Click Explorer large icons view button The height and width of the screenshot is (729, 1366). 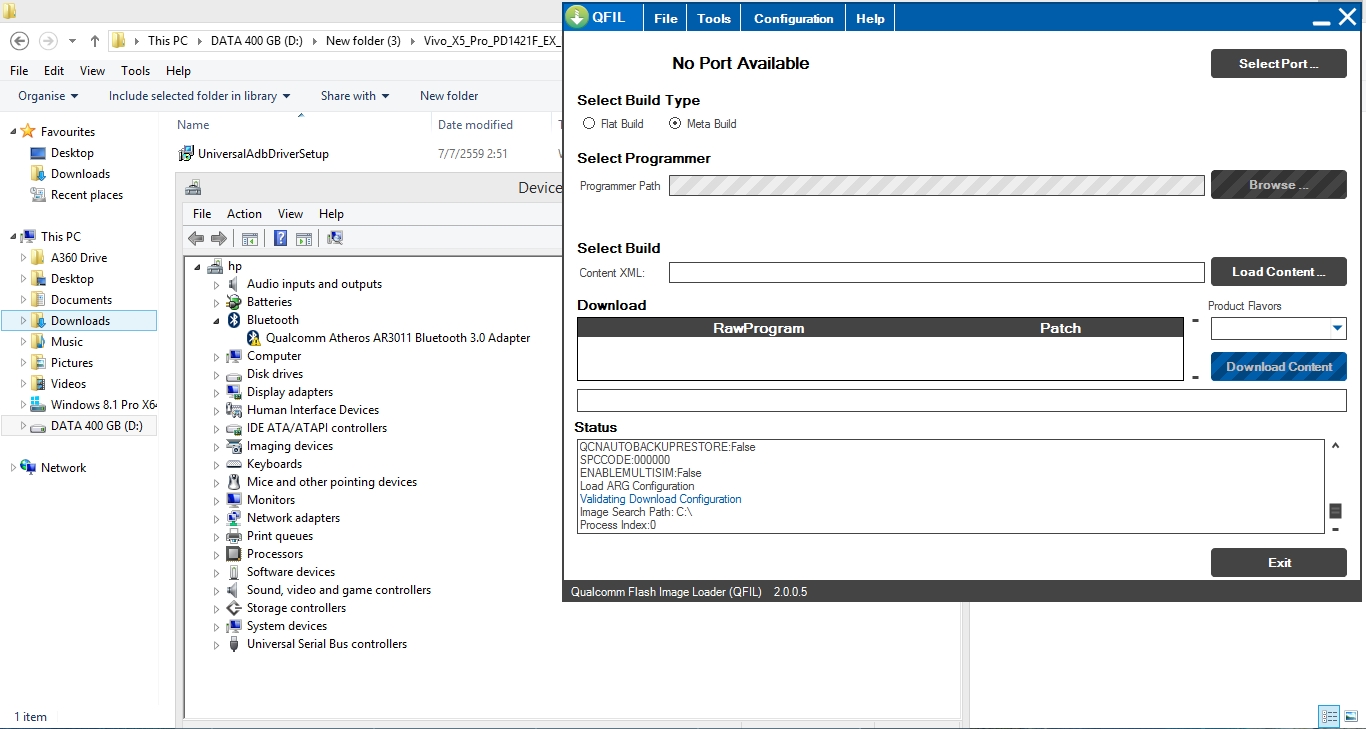pos(1351,716)
